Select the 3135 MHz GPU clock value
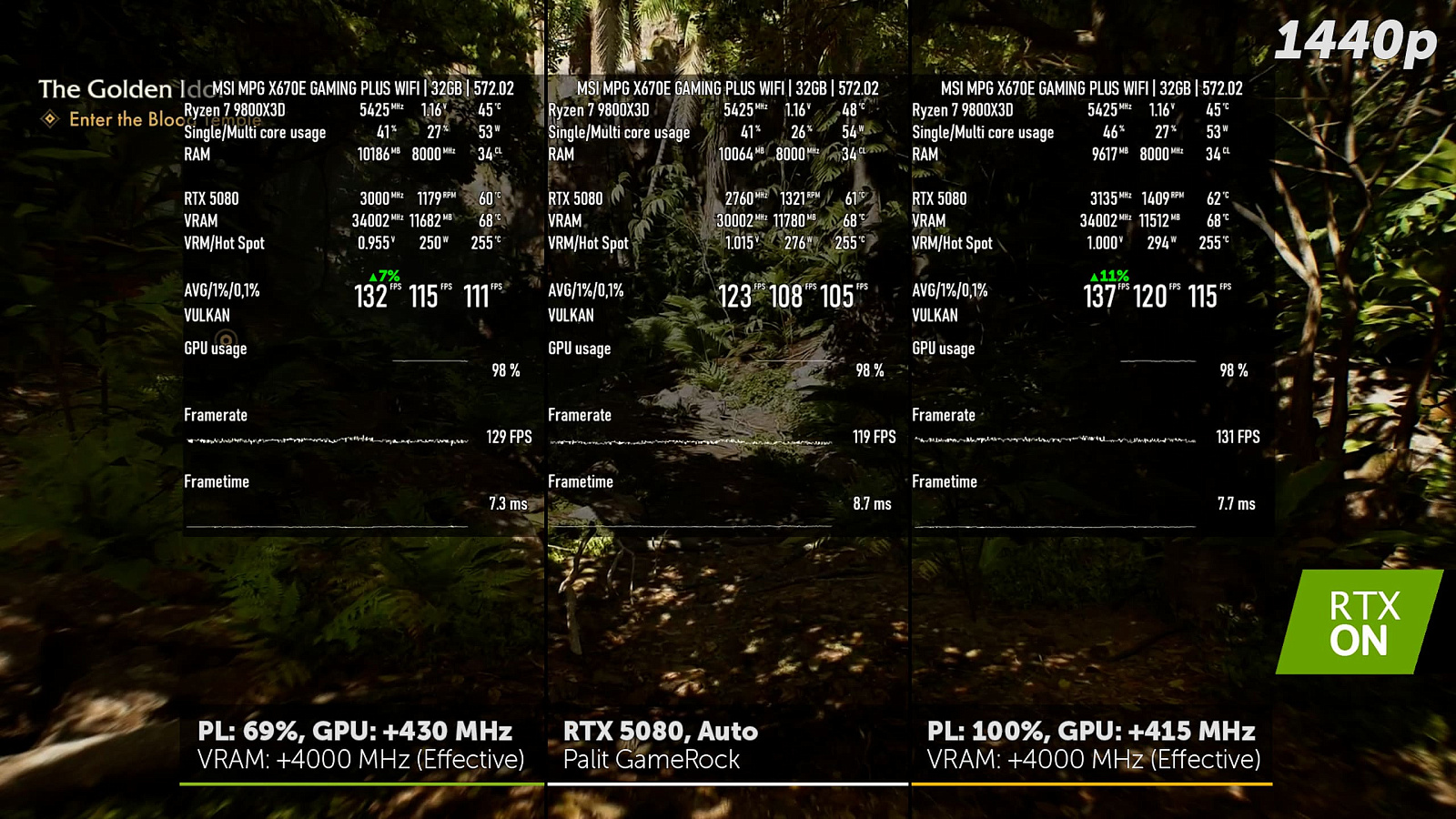Viewport: 1456px width, 819px height. (1110, 198)
